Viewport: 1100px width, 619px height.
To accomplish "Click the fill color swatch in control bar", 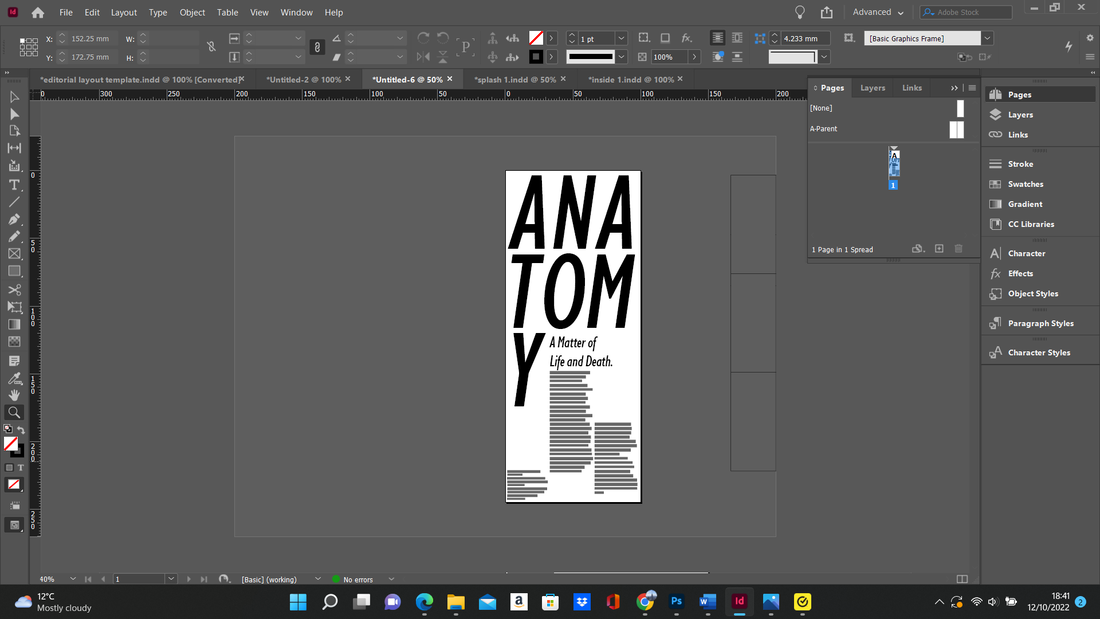I will tap(536, 38).
